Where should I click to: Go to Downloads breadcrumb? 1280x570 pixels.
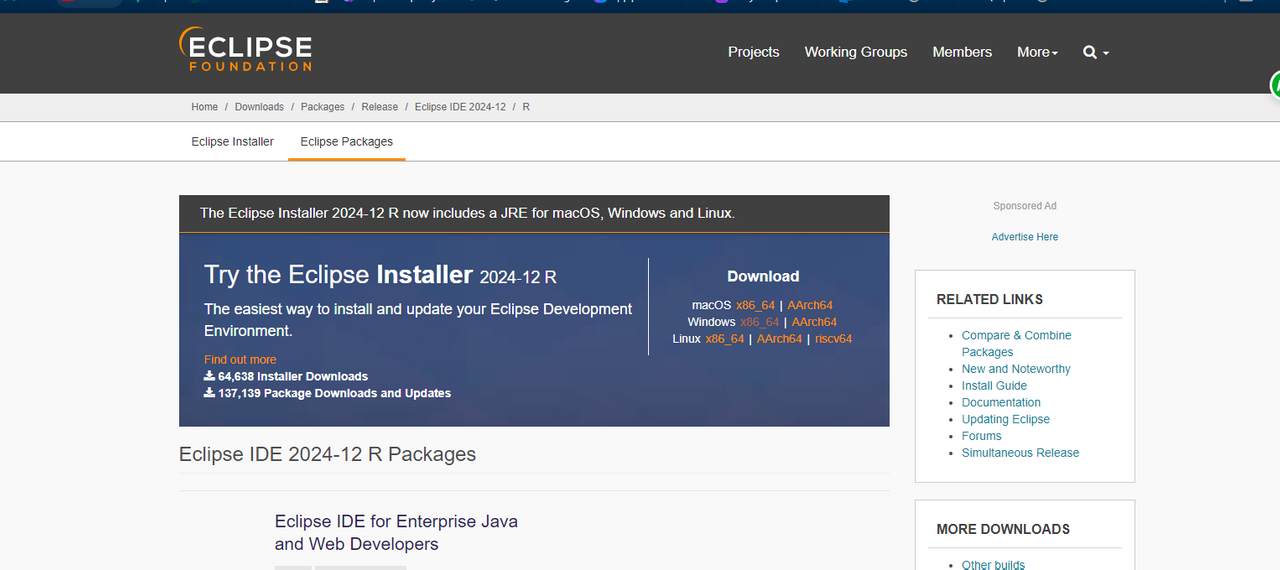pyautogui.click(x=259, y=107)
